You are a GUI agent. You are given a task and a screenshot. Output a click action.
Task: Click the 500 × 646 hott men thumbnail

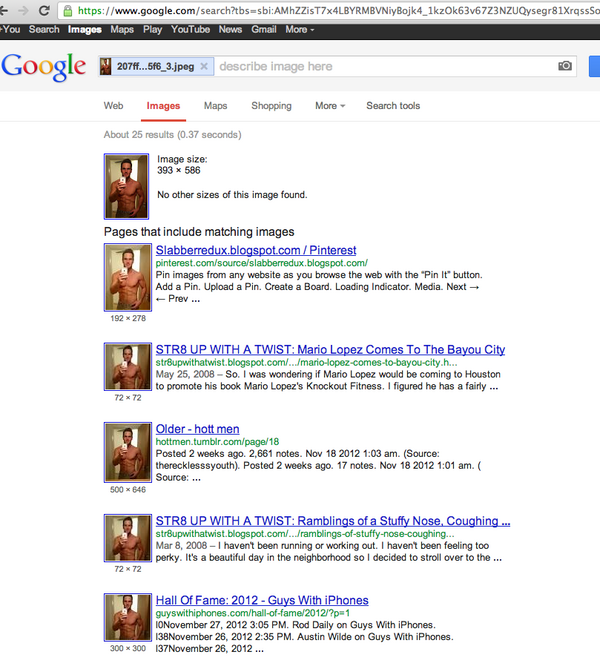[x=128, y=452]
